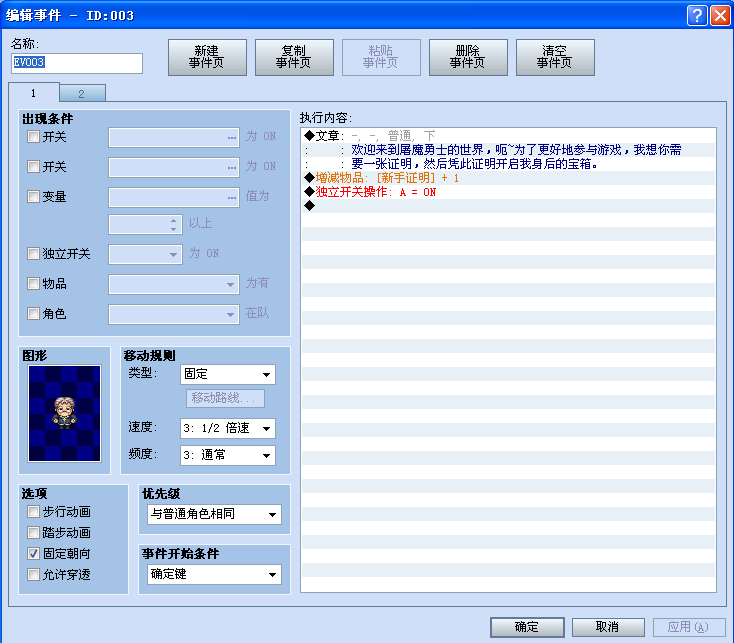734x643 pixels.
Task: Click the 应用 (A) button
Action: point(689,627)
